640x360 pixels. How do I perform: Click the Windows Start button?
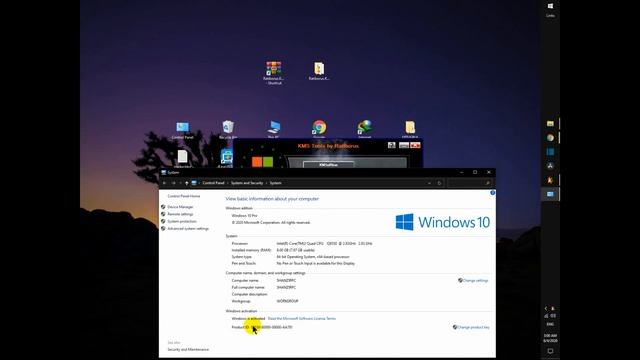coord(550,6)
